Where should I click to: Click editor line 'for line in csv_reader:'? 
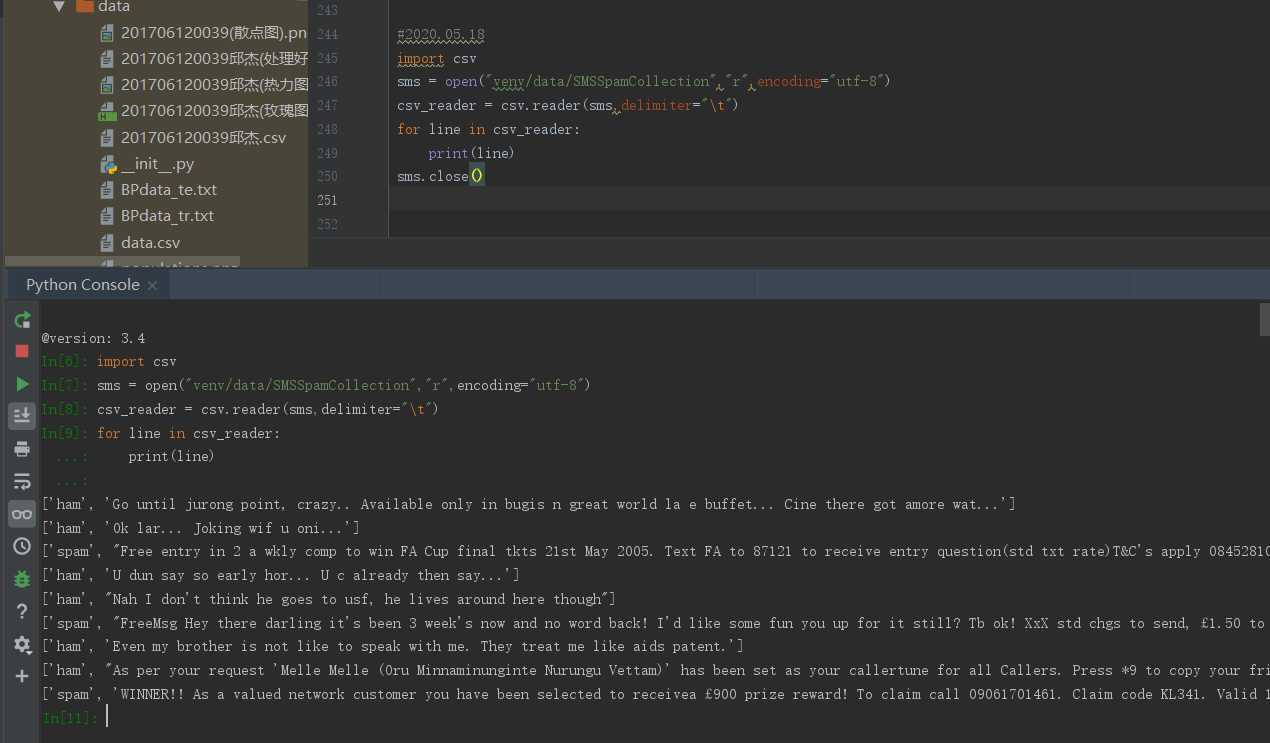(488, 129)
